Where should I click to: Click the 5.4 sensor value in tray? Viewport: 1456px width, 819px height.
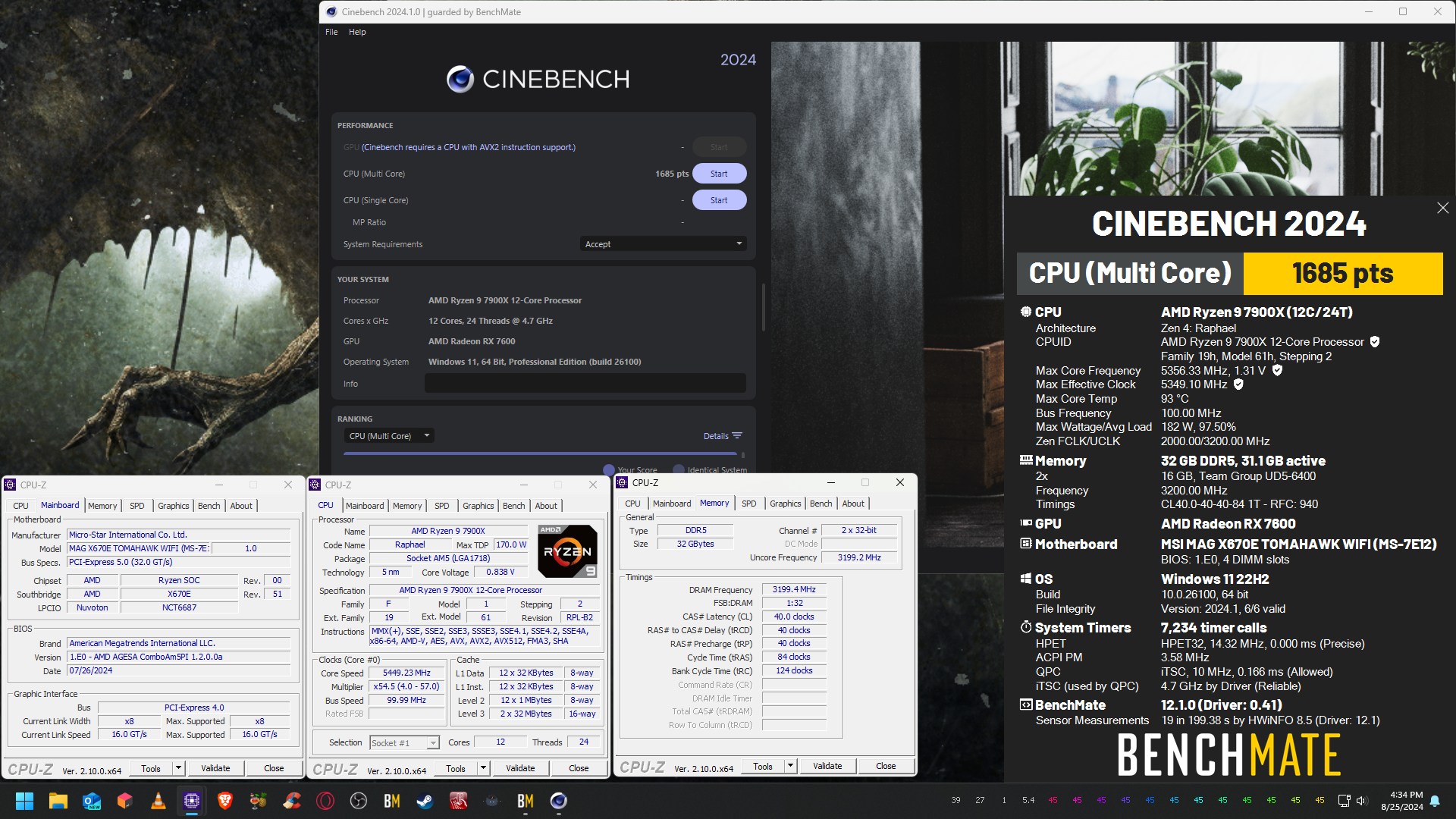[1028, 800]
